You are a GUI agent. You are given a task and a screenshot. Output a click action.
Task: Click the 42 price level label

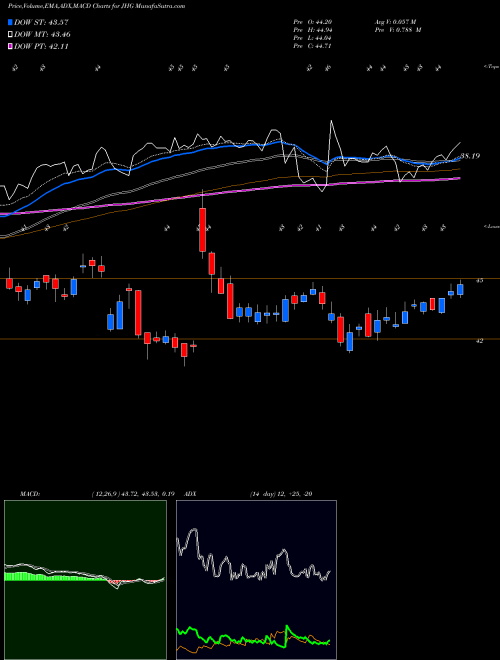click(479, 341)
